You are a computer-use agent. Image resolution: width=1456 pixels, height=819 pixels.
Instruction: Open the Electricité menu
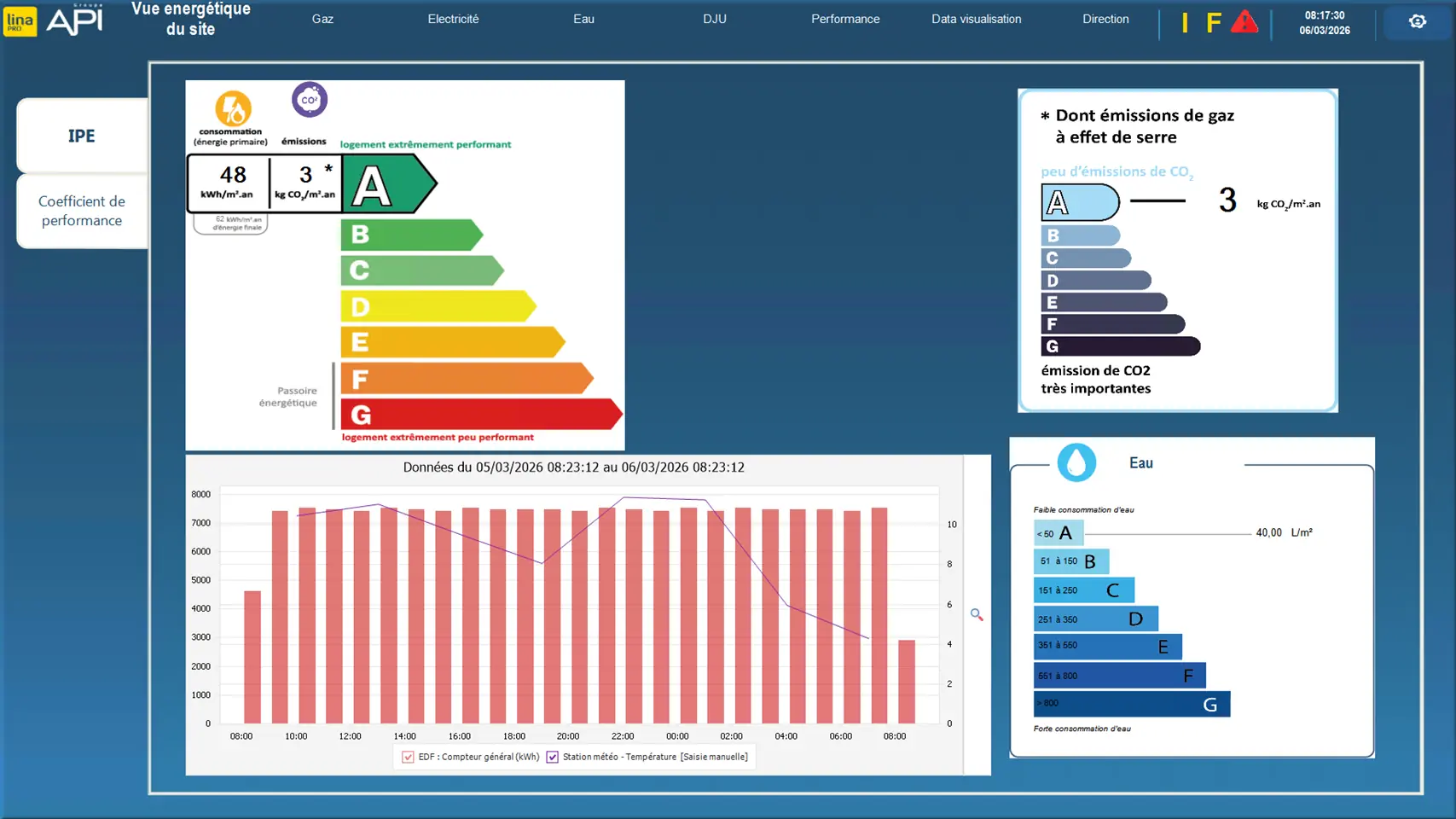coord(453,19)
